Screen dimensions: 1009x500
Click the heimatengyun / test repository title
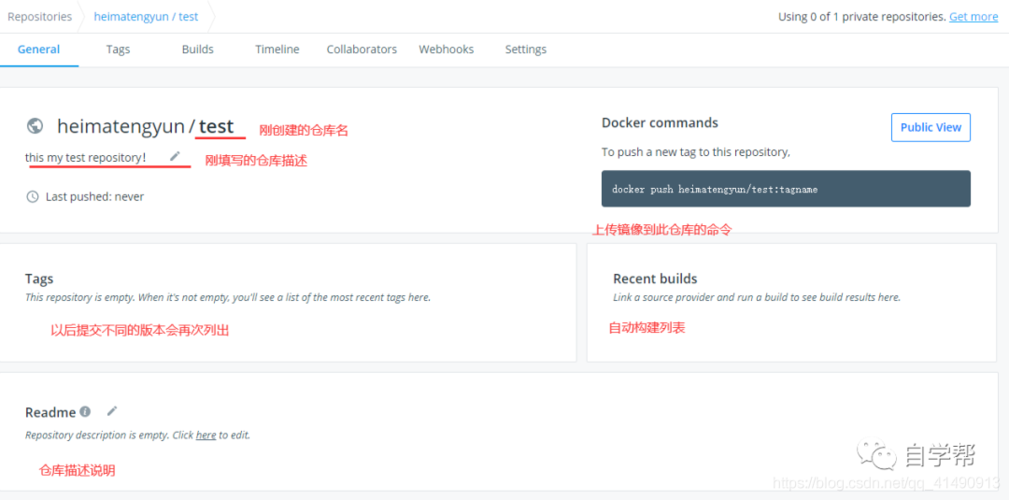(x=145, y=126)
